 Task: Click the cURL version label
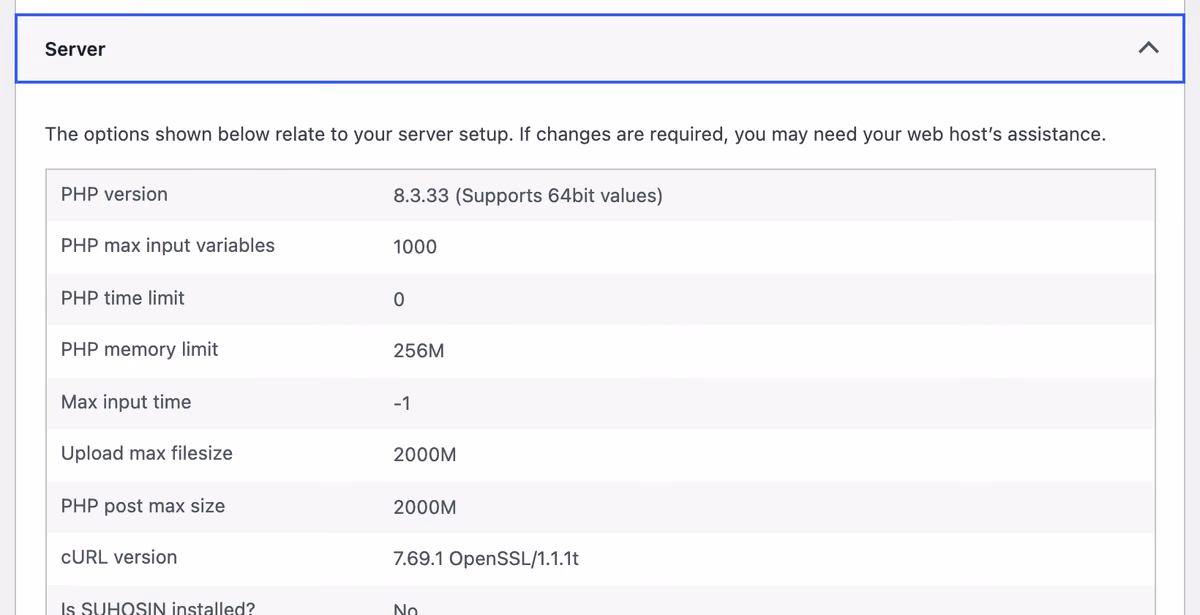point(119,557)
